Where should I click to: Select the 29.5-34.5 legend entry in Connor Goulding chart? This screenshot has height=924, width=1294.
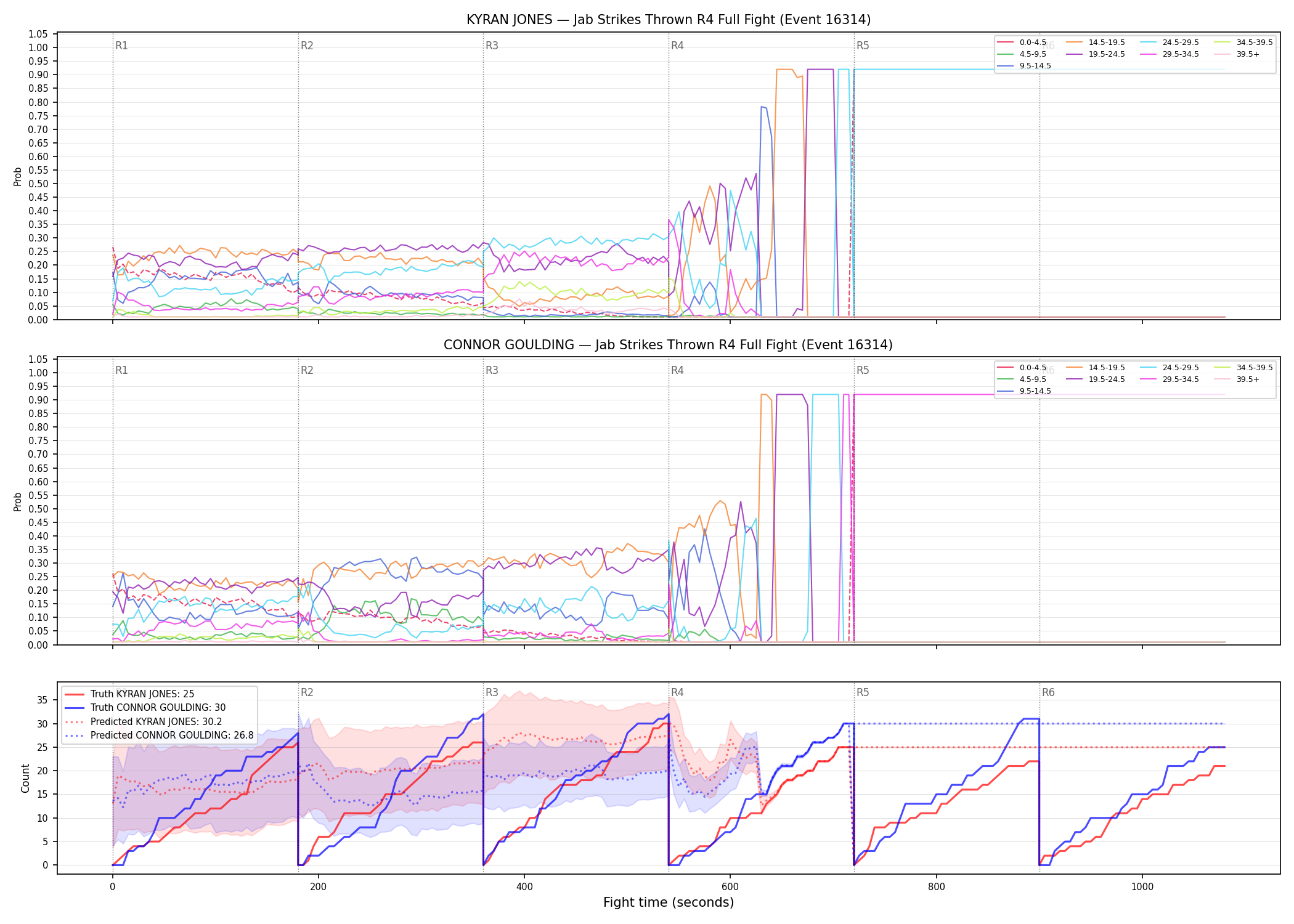[x=1170, y=379]
